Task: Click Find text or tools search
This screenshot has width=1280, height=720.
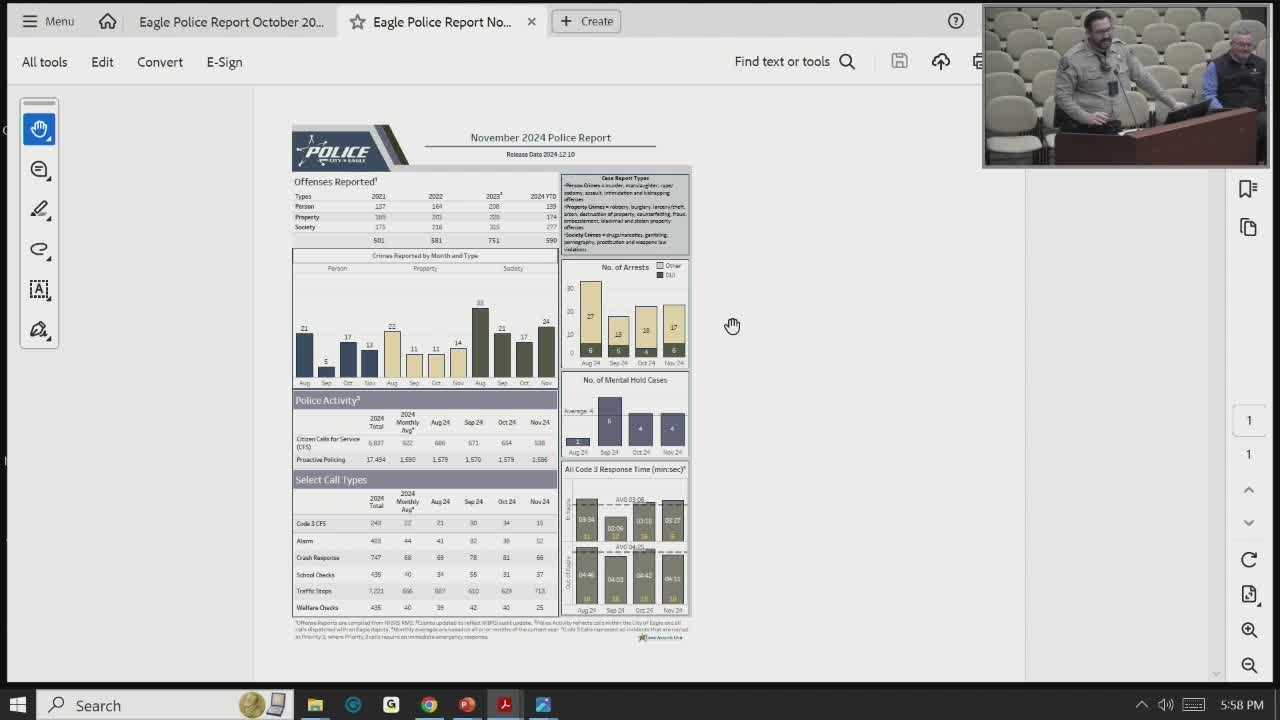Action: coord(795,62)
